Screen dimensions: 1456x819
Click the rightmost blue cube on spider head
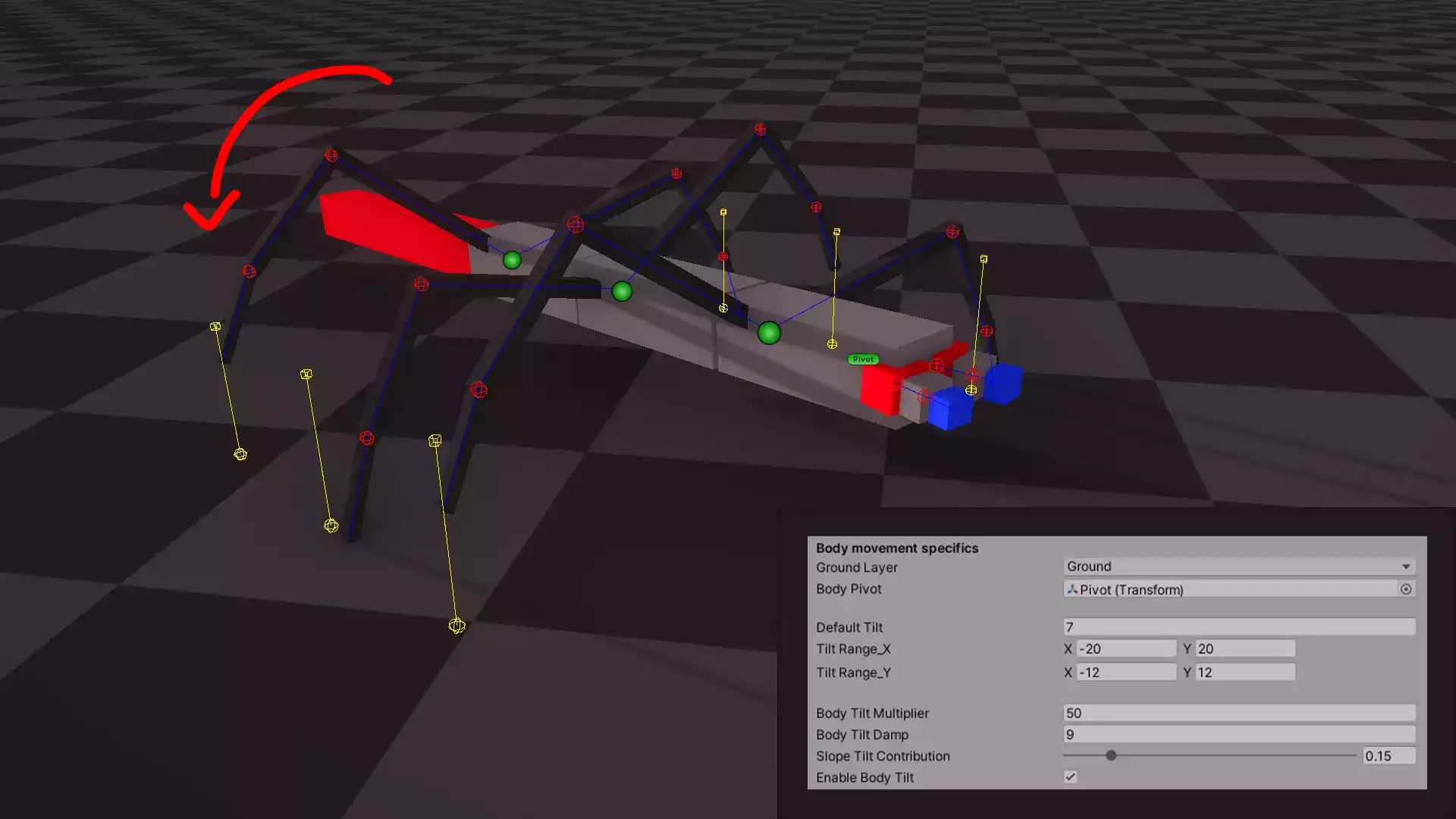(1003, 383)
